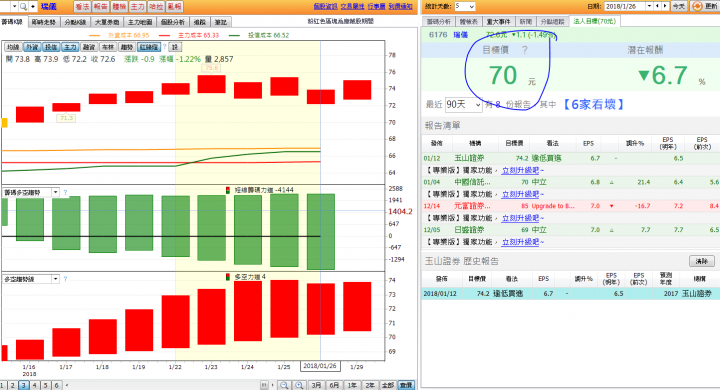Image resolution: width=720 pixels, height=390 pixels.
Task: Open the stock code dropdown arrow
Action: click(x=14, y=6)
